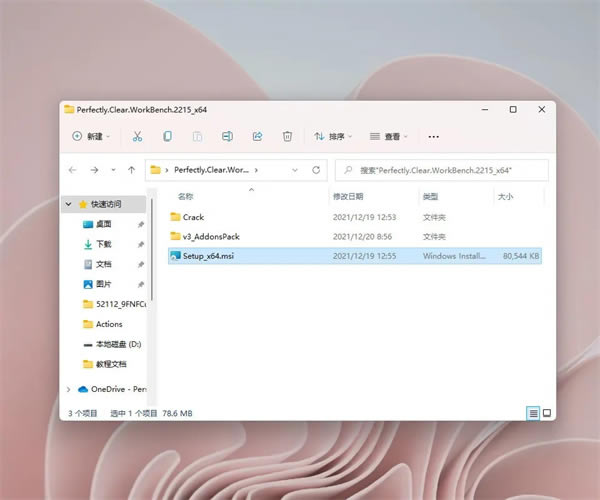Image resolution: width=600 pixels, height=500 pixels.
Task: Go forward with the right arrow
Action: point(94,170)
